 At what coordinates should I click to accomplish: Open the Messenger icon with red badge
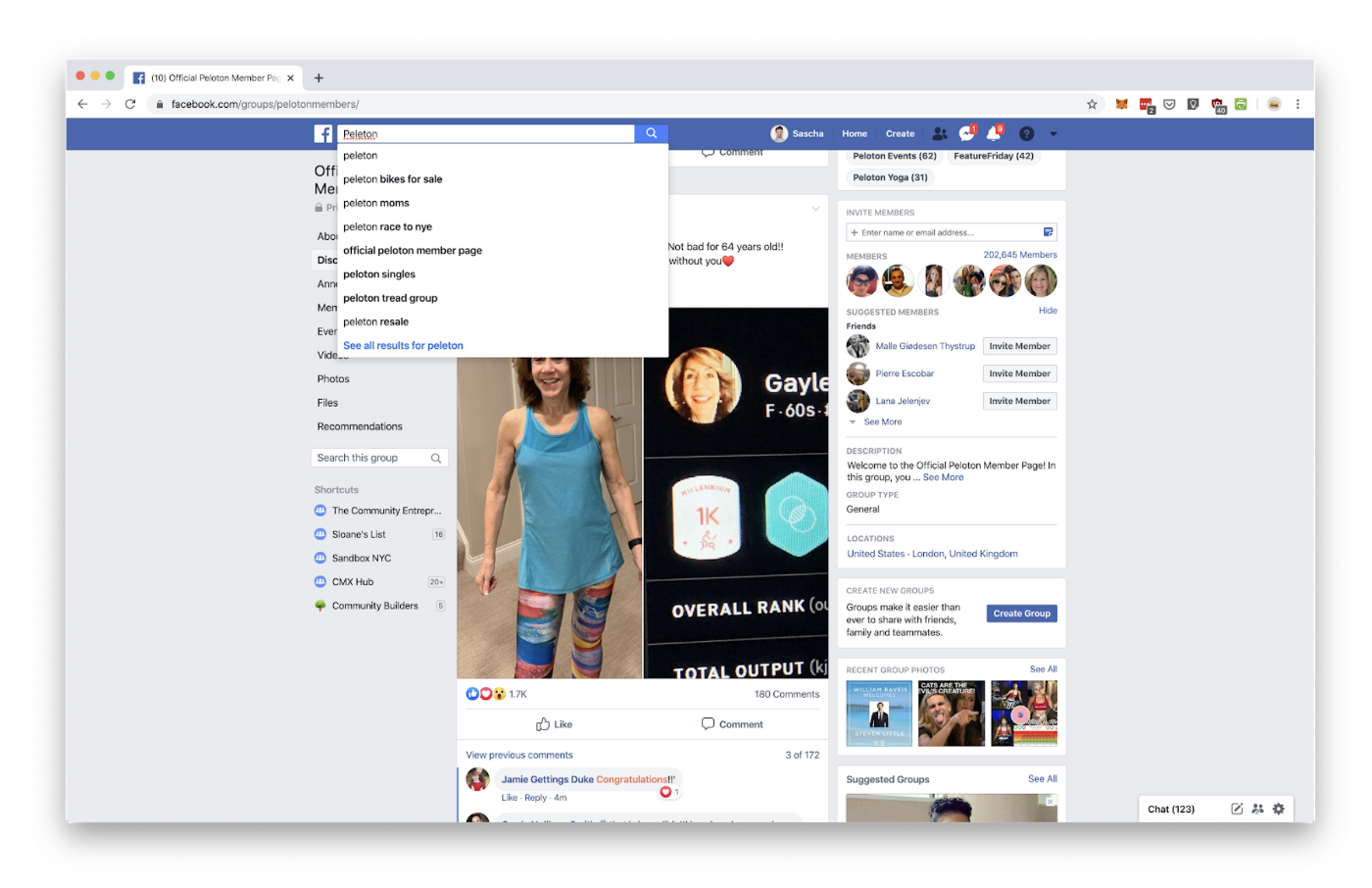click(967, 133)
